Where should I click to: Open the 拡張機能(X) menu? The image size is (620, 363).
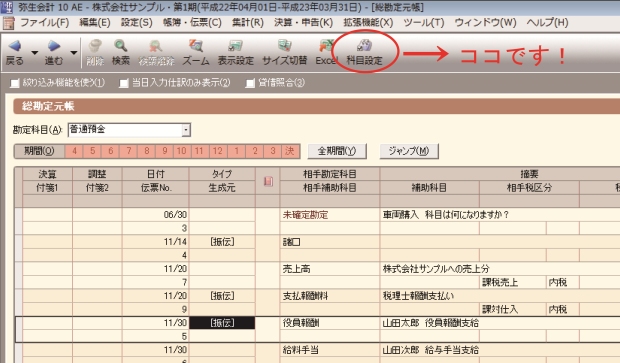point(368,23)
